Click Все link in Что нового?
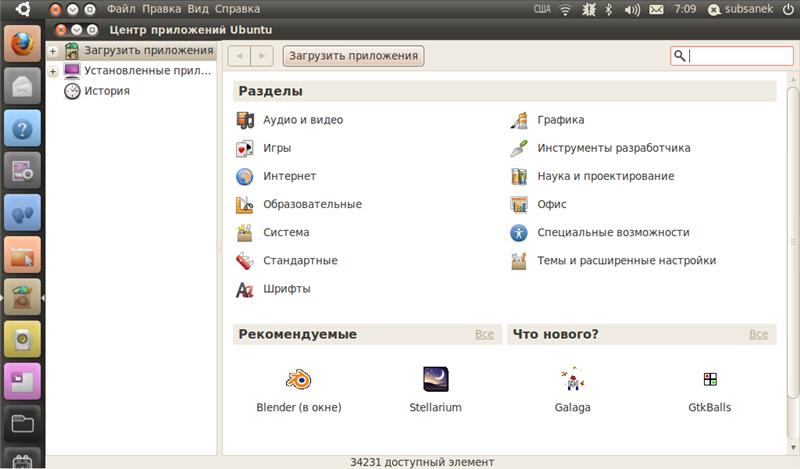 (758, 334)
